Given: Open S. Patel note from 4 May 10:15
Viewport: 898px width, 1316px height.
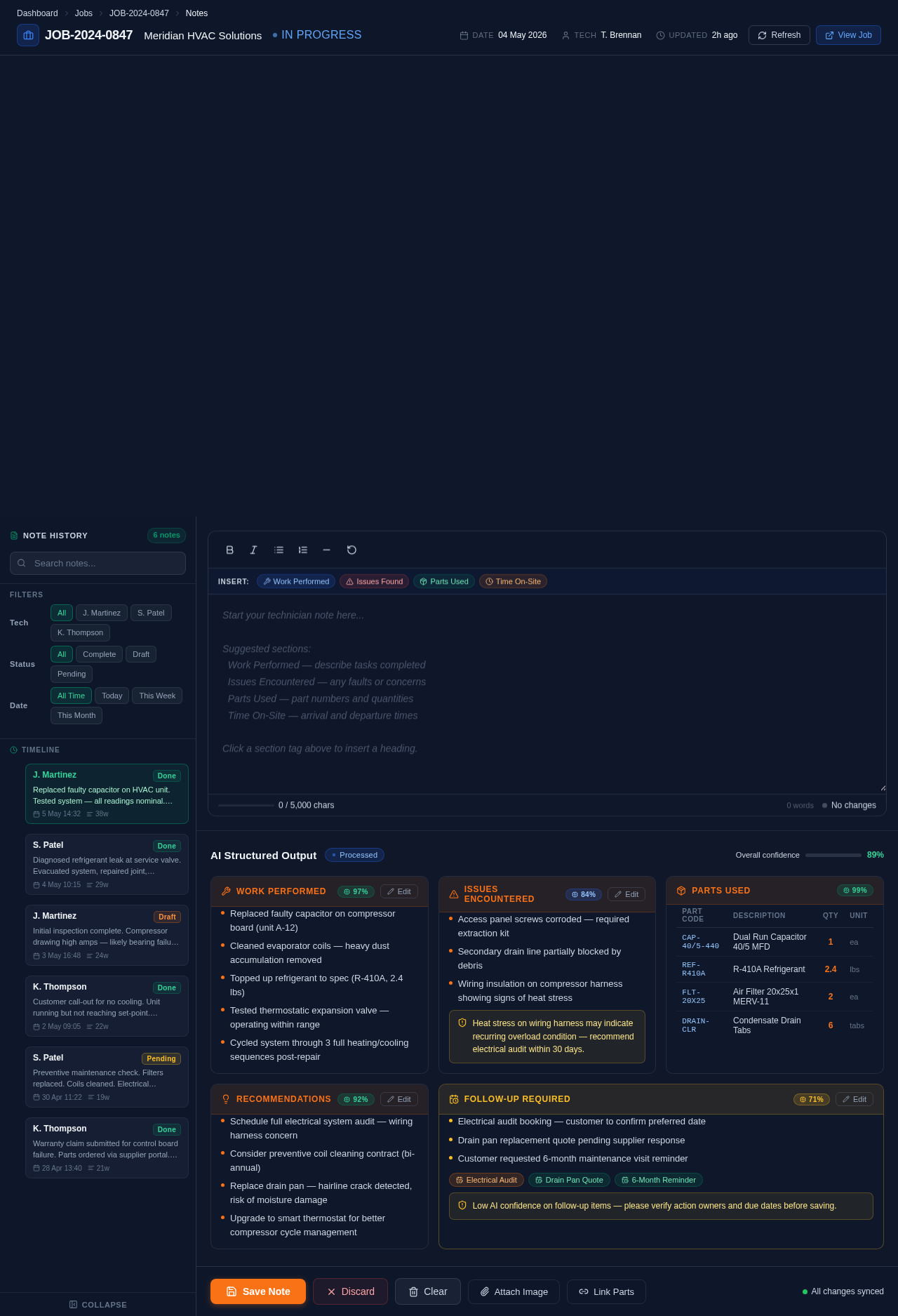Looking at the screenshot, I should click(x=107, y=865).
